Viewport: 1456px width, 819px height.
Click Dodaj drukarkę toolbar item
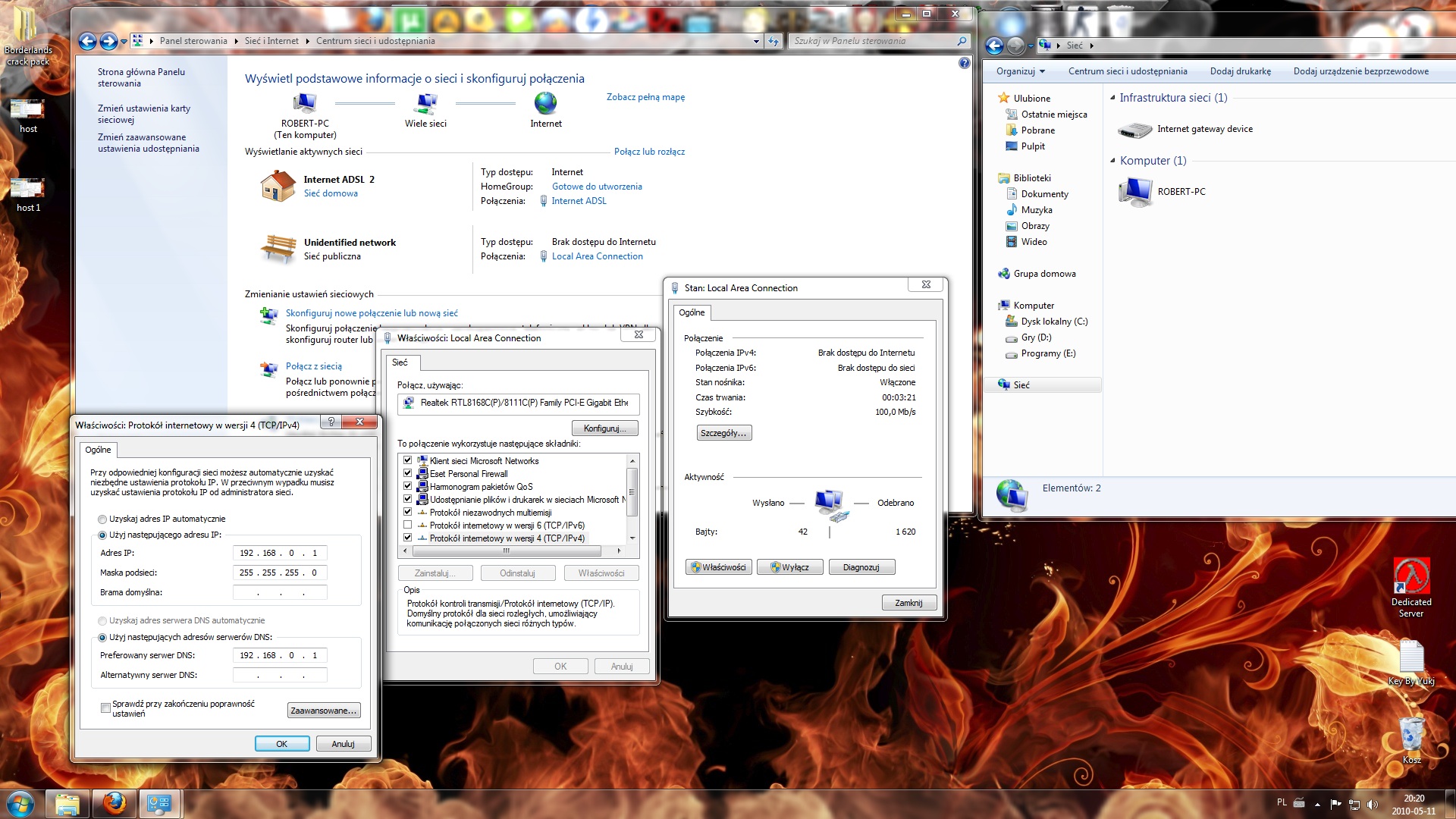point(1240,71)
